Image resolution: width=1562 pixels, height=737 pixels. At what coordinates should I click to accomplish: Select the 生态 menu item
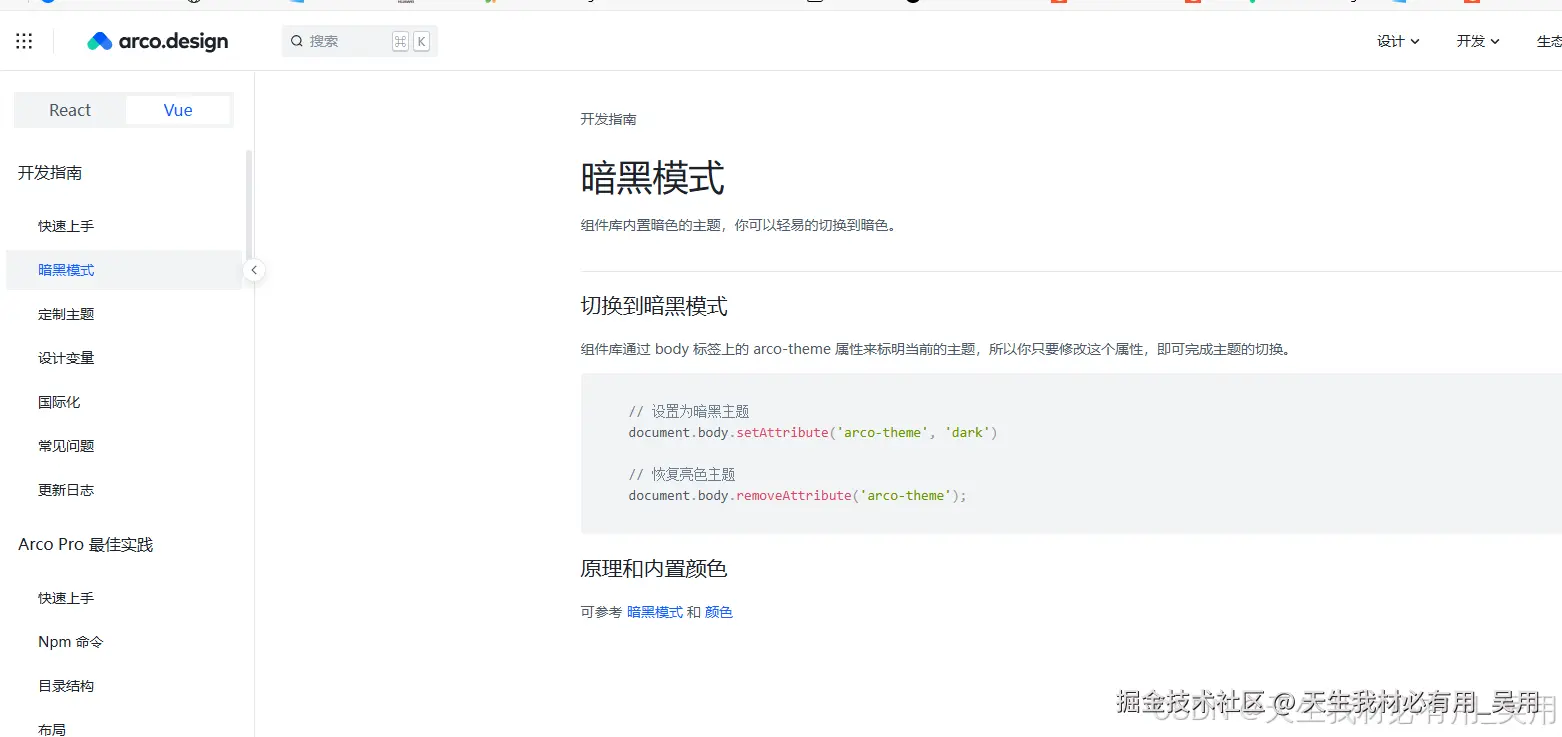tap(1548, 41)
